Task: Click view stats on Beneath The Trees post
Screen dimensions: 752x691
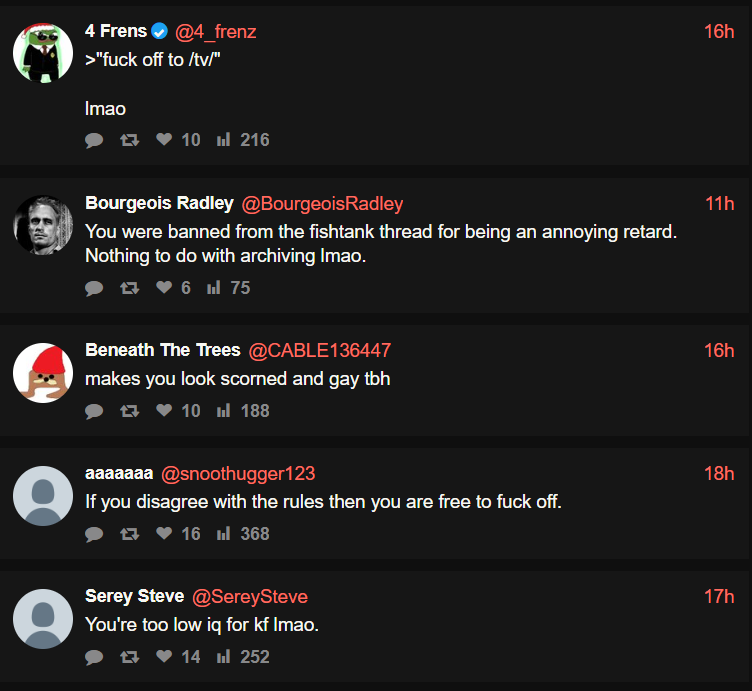Action: pos(223,411)
